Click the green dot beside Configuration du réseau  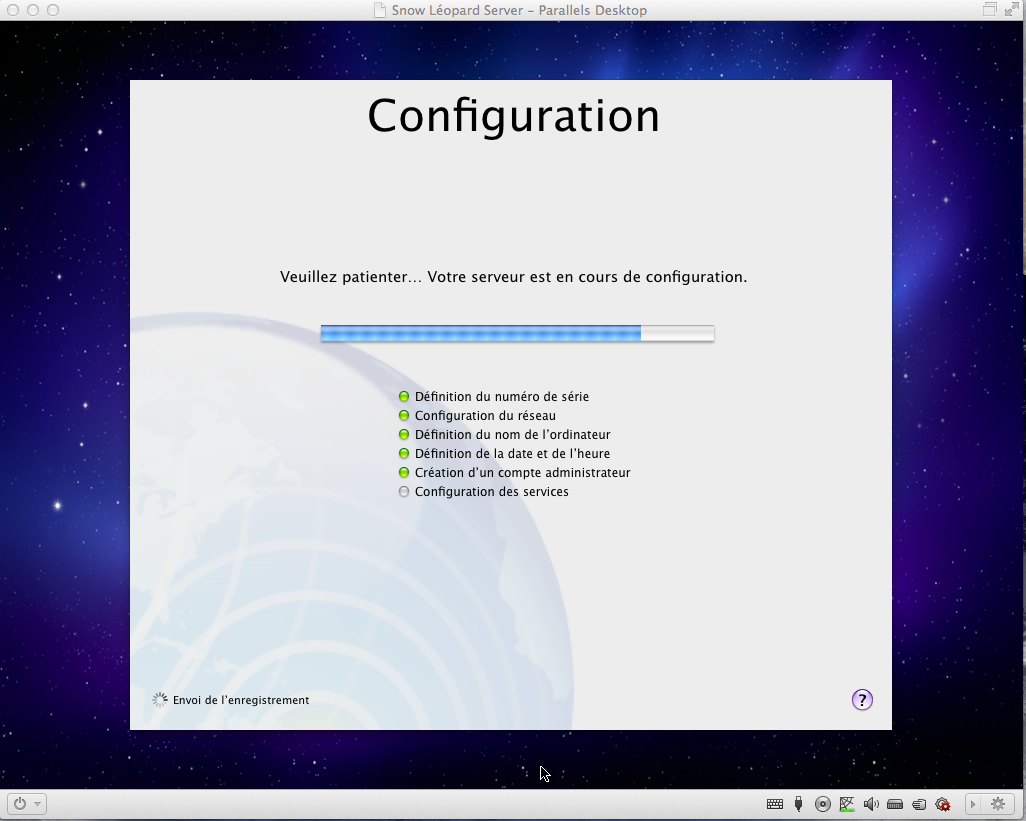coord(404,415)
